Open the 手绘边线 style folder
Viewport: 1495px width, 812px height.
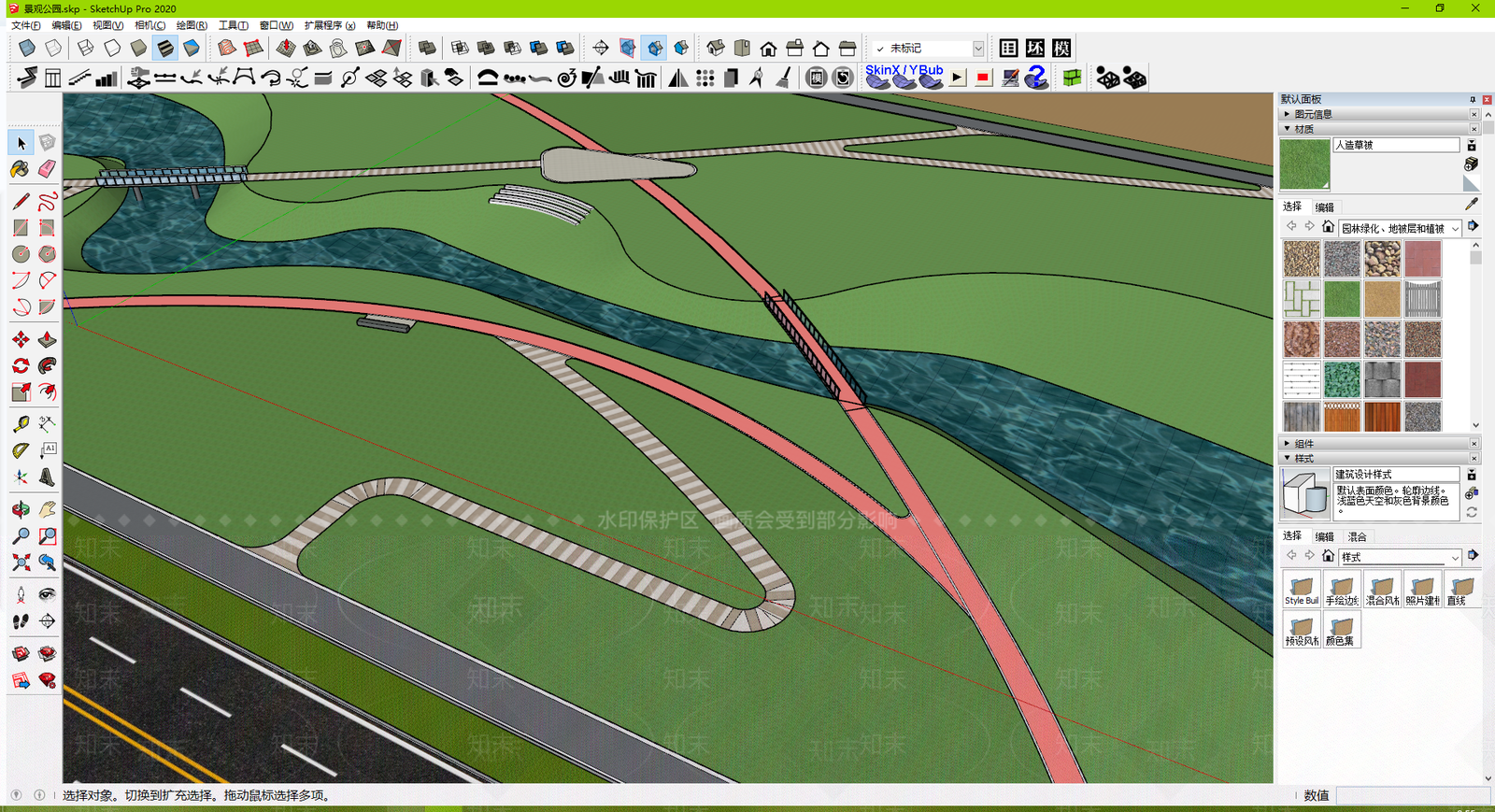tap(1342, 589)
